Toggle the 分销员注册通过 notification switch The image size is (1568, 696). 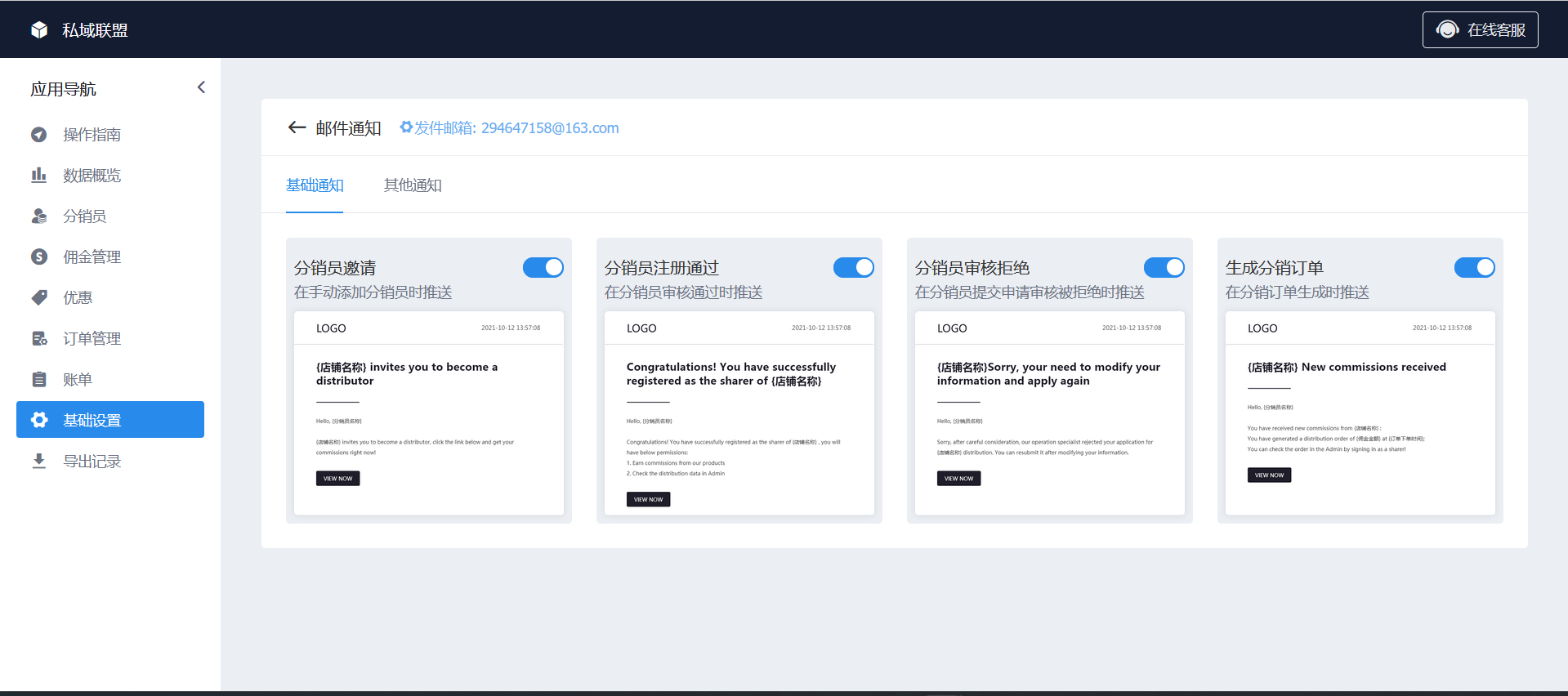(x=854, y=267)
